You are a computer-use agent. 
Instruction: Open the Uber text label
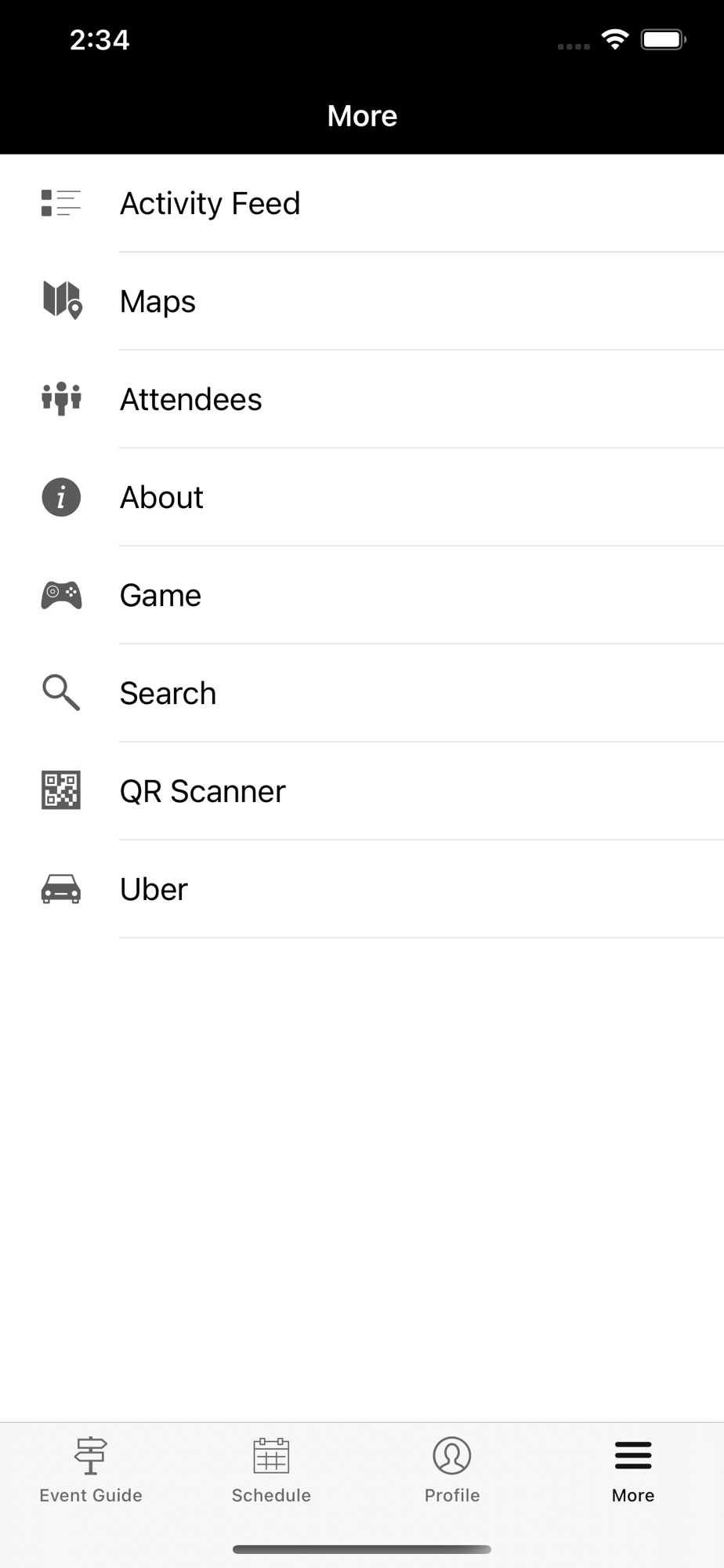pos(154,889)
